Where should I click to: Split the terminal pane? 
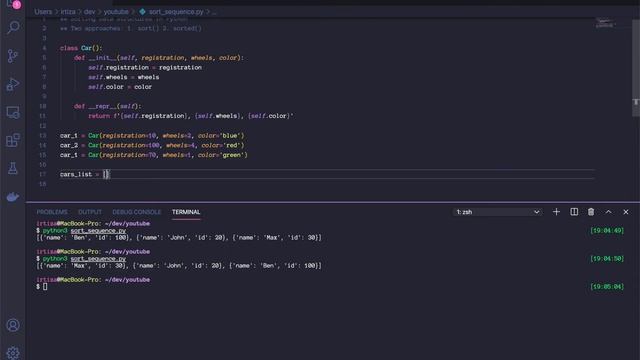pyautogui.click(x=574, y=212)
